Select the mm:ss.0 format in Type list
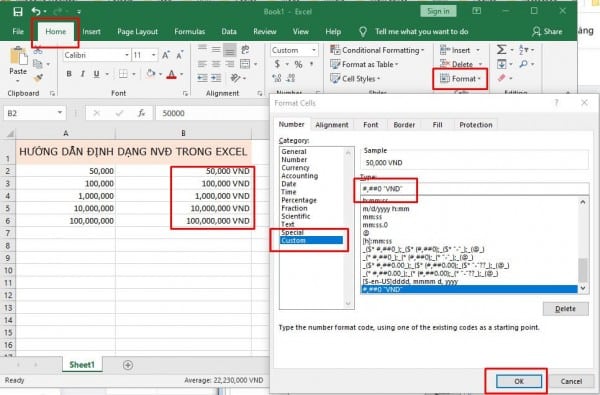600x395 pixels. pos(375,225)
